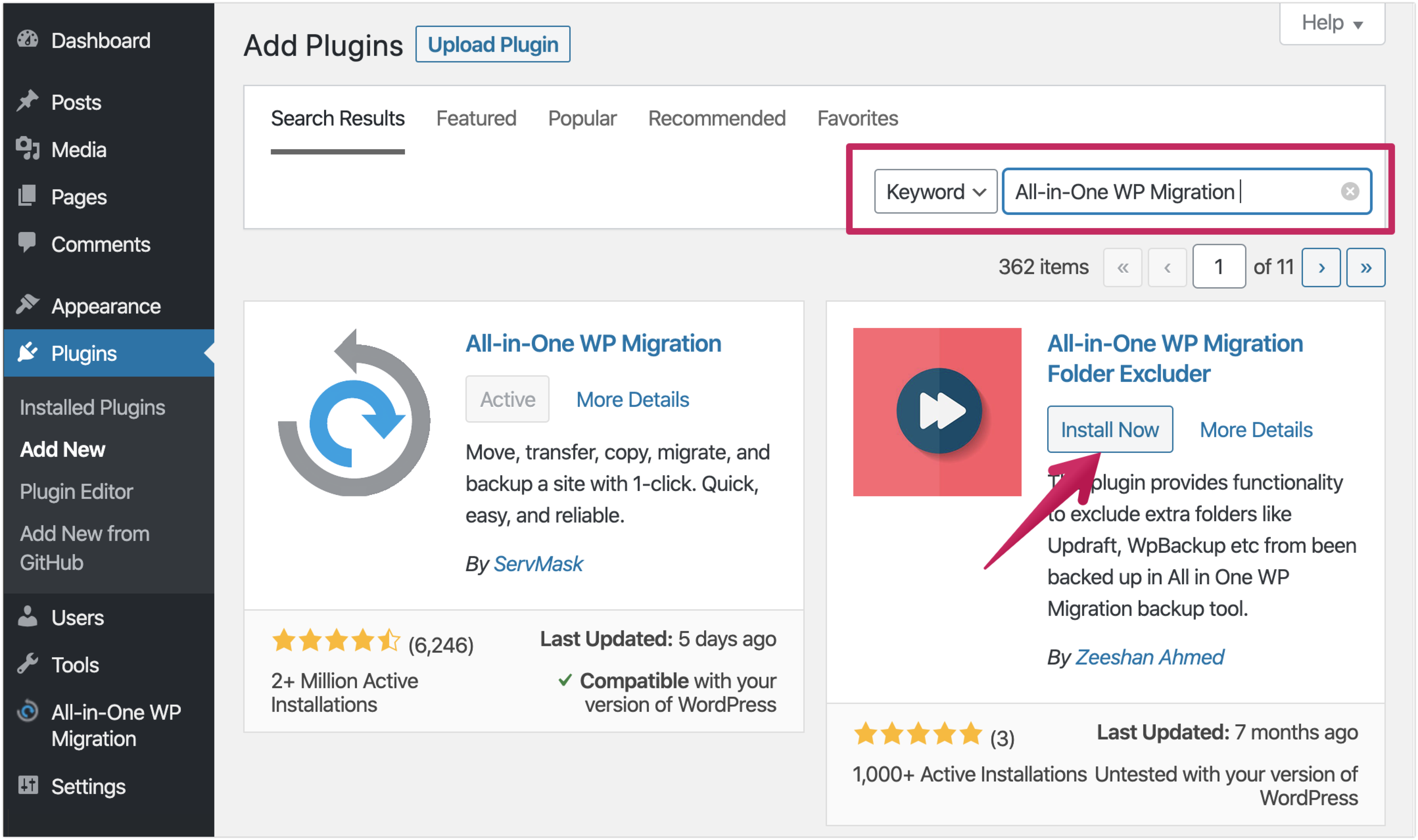Click the five-star rating of Folder Excluder

pyautogui.click(x=918, y=734)
